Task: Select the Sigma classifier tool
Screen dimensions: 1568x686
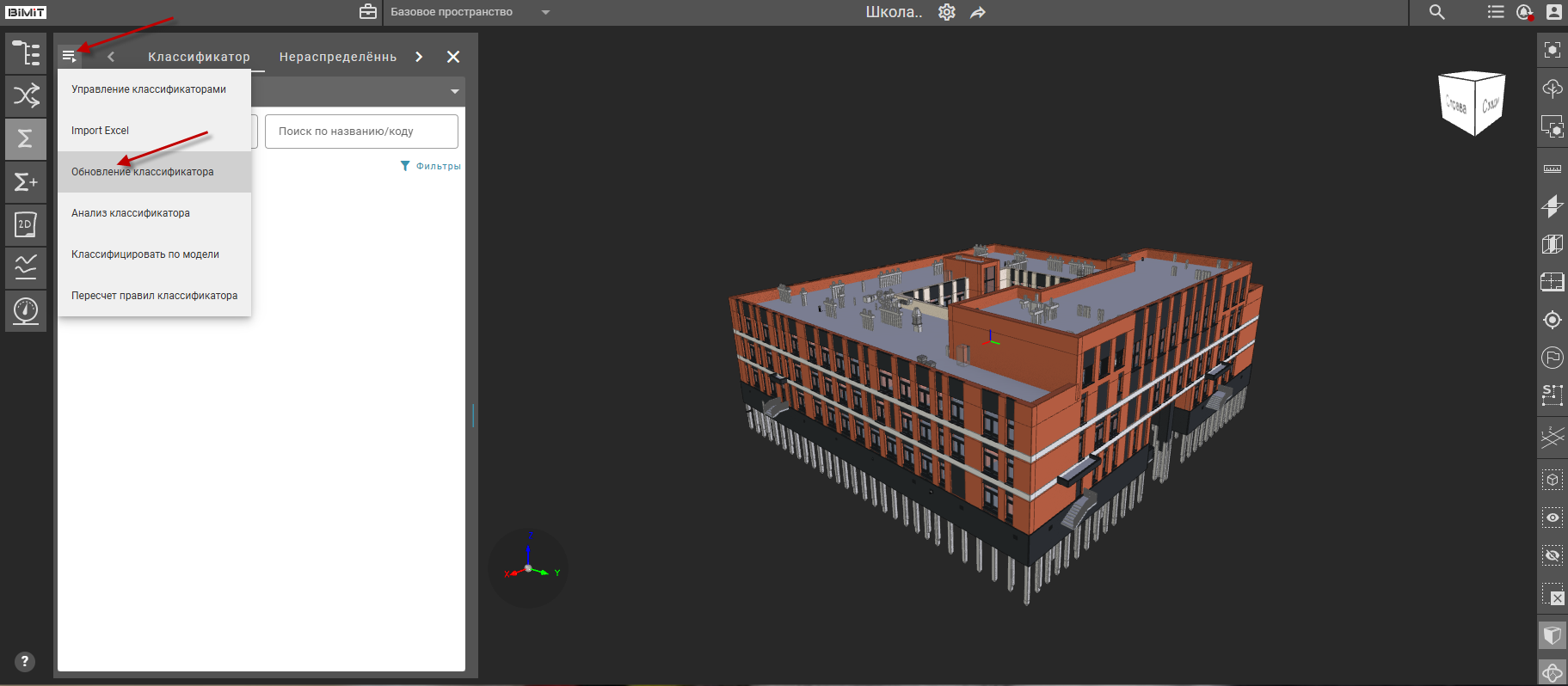Action: pyautogui.click(x=26, y=138)
